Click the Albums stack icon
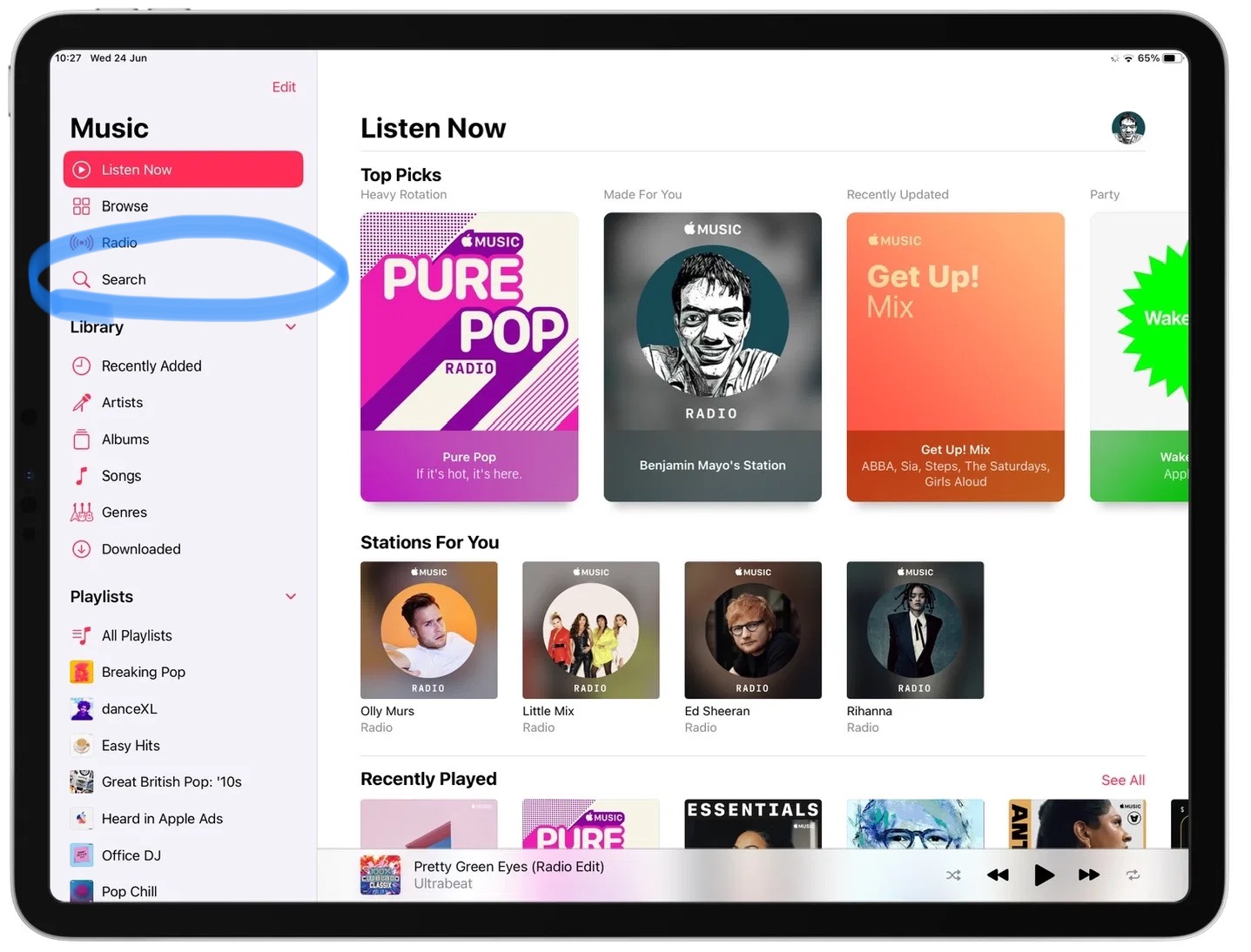 (x=81, y=439)
